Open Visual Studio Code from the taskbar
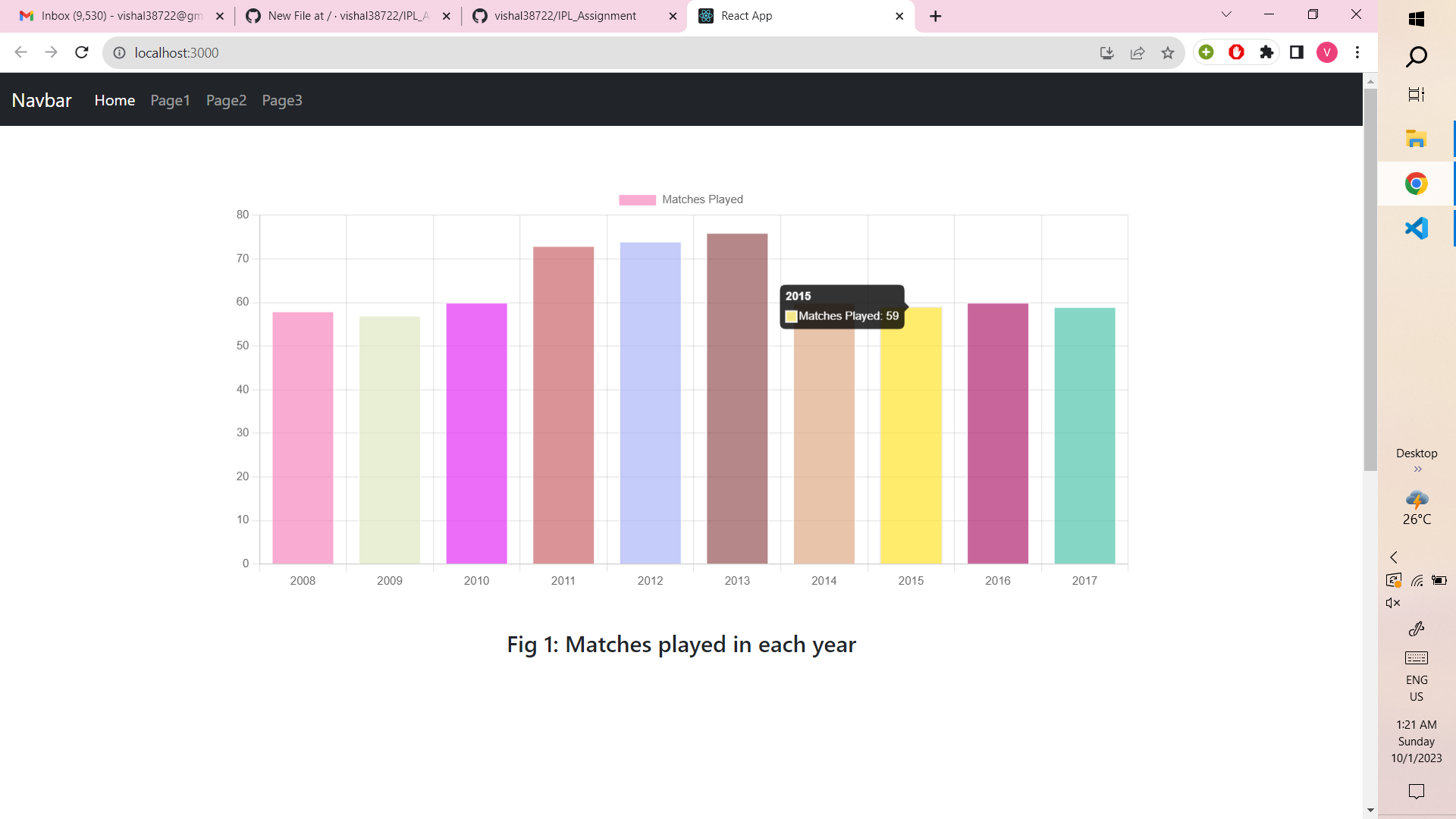This screenshot has width=1456, height=819. coord(1417,228)
